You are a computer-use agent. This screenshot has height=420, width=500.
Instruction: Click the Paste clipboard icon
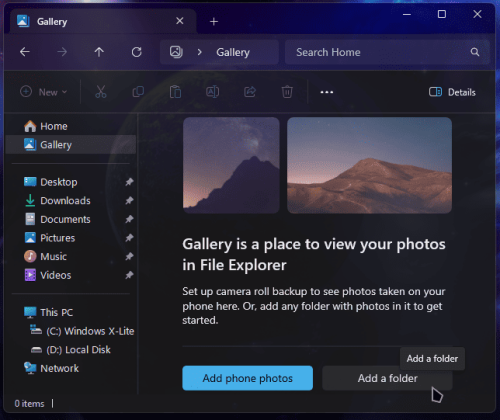click(x=175, y=92)
